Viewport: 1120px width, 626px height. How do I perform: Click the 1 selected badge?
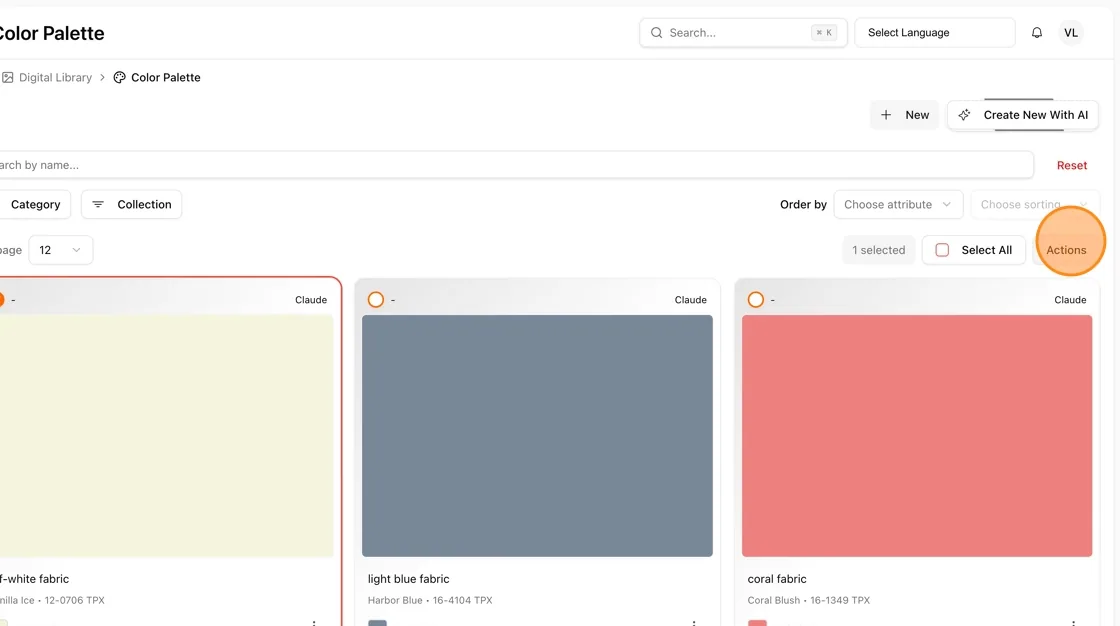pos(879,250)
